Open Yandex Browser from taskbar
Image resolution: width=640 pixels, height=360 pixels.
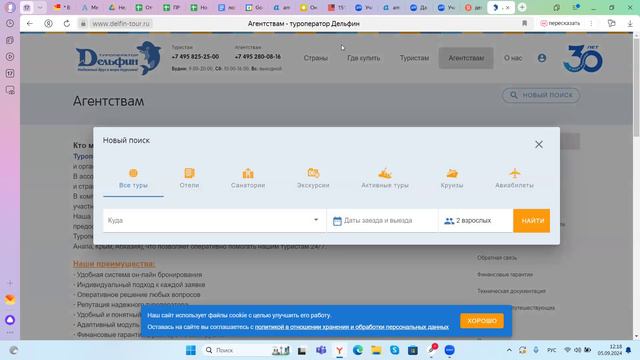(339, 350)
